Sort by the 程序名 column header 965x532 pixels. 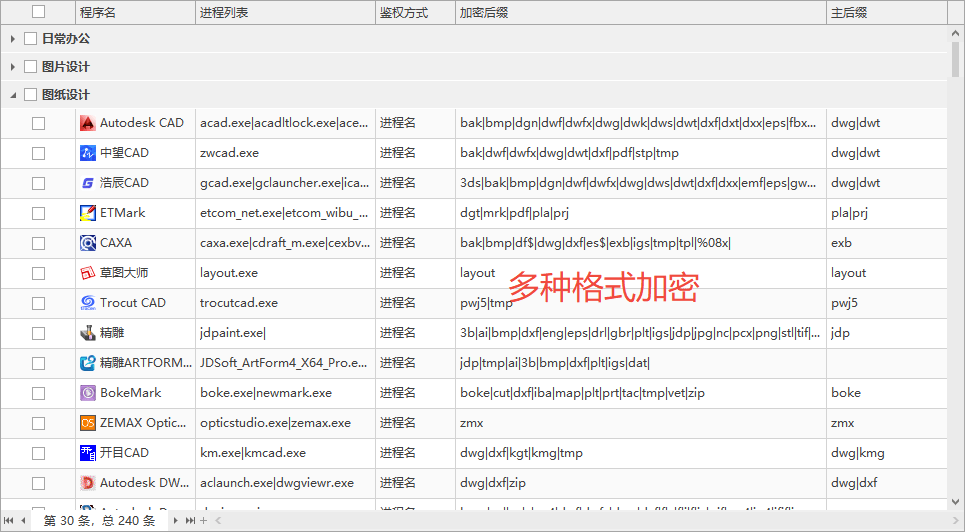[135, 12]
